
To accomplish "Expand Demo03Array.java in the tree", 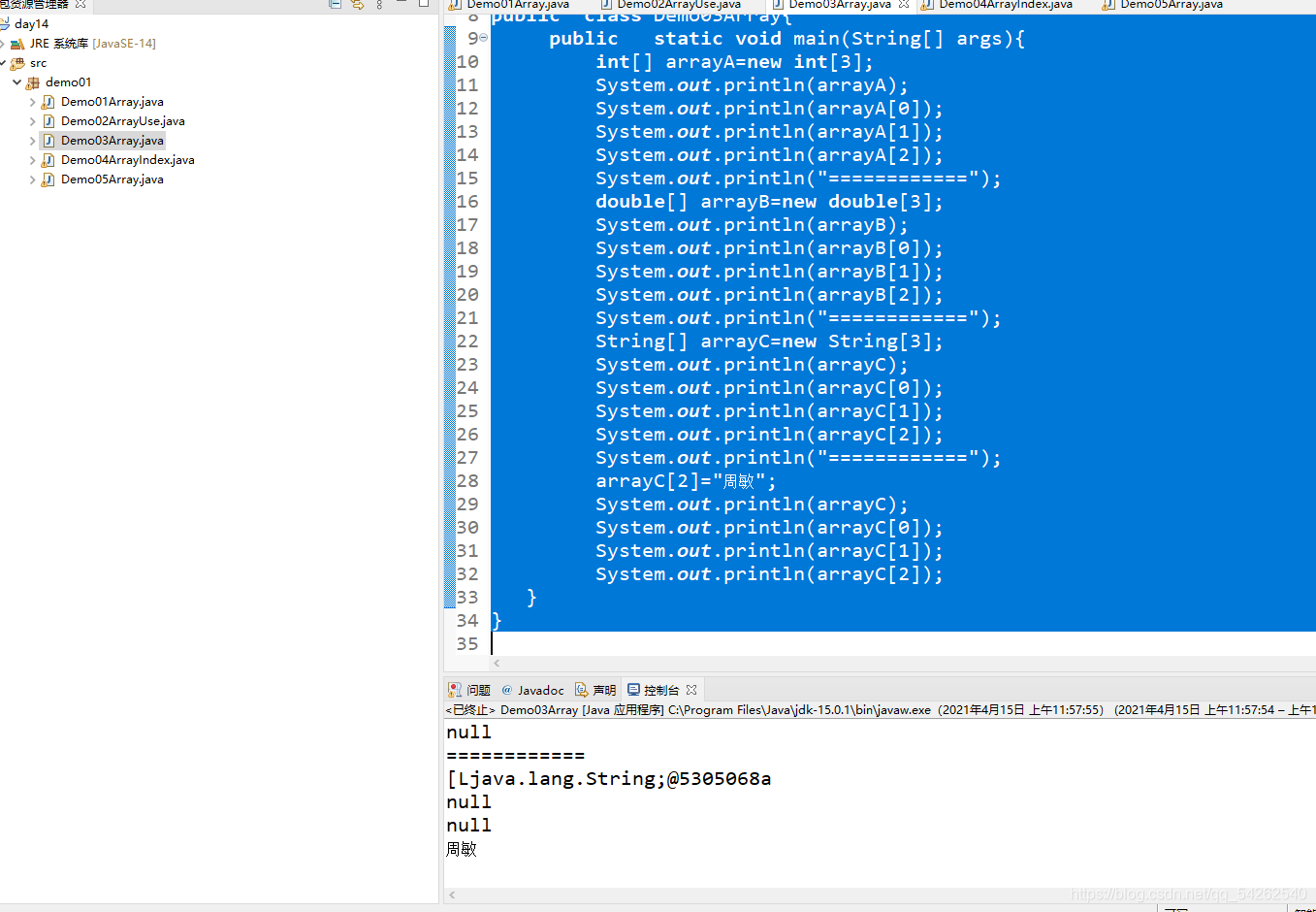I will point(33,141).
